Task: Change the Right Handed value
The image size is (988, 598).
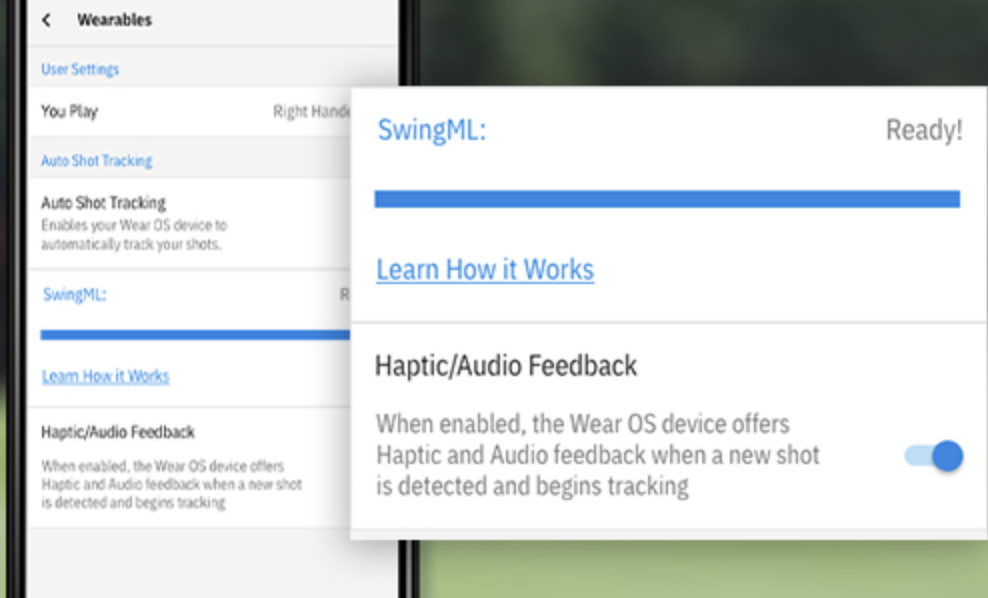Action: coord(311,112)
